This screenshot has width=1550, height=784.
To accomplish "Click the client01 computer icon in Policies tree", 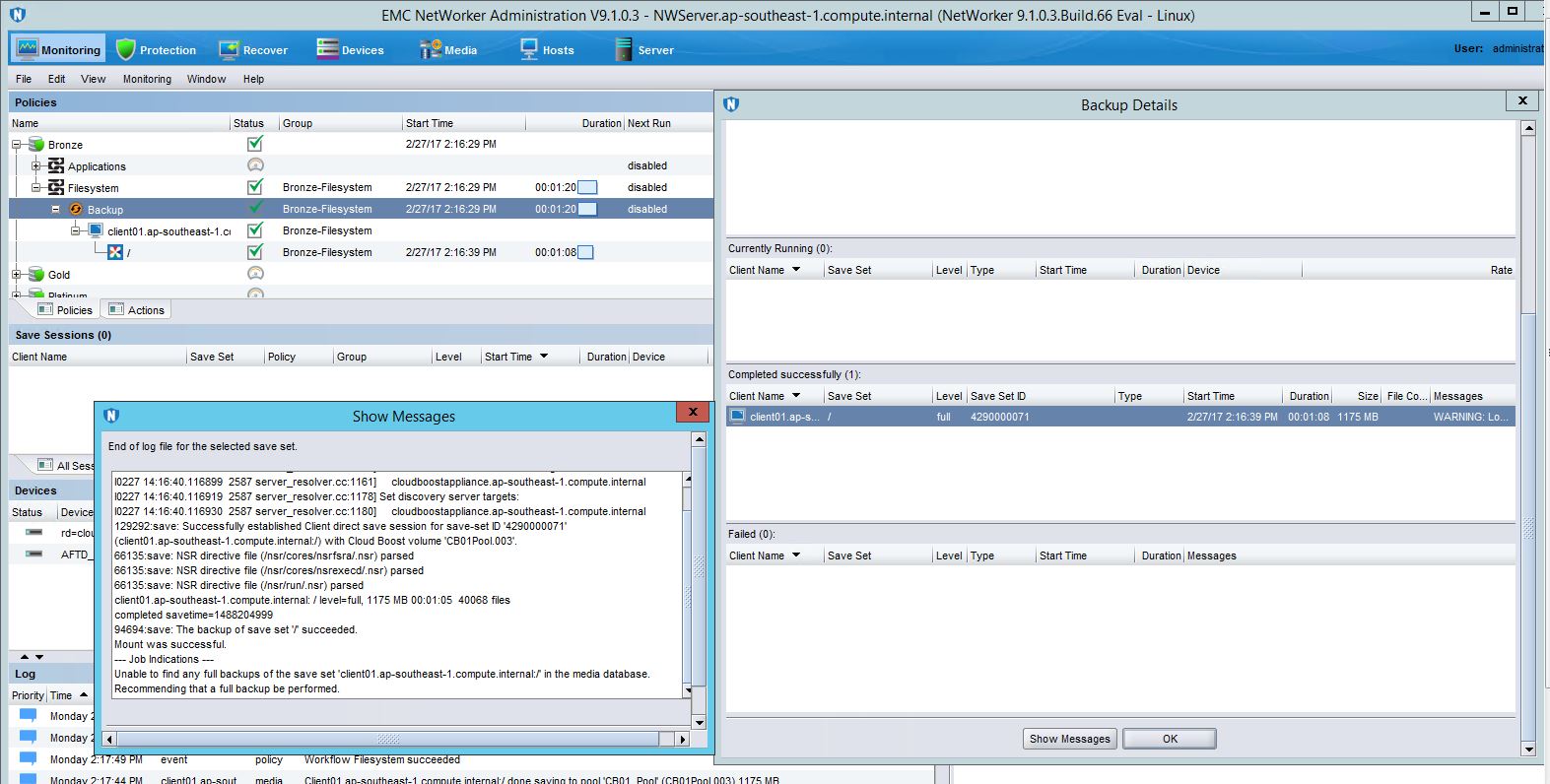I will pos(96,230).
